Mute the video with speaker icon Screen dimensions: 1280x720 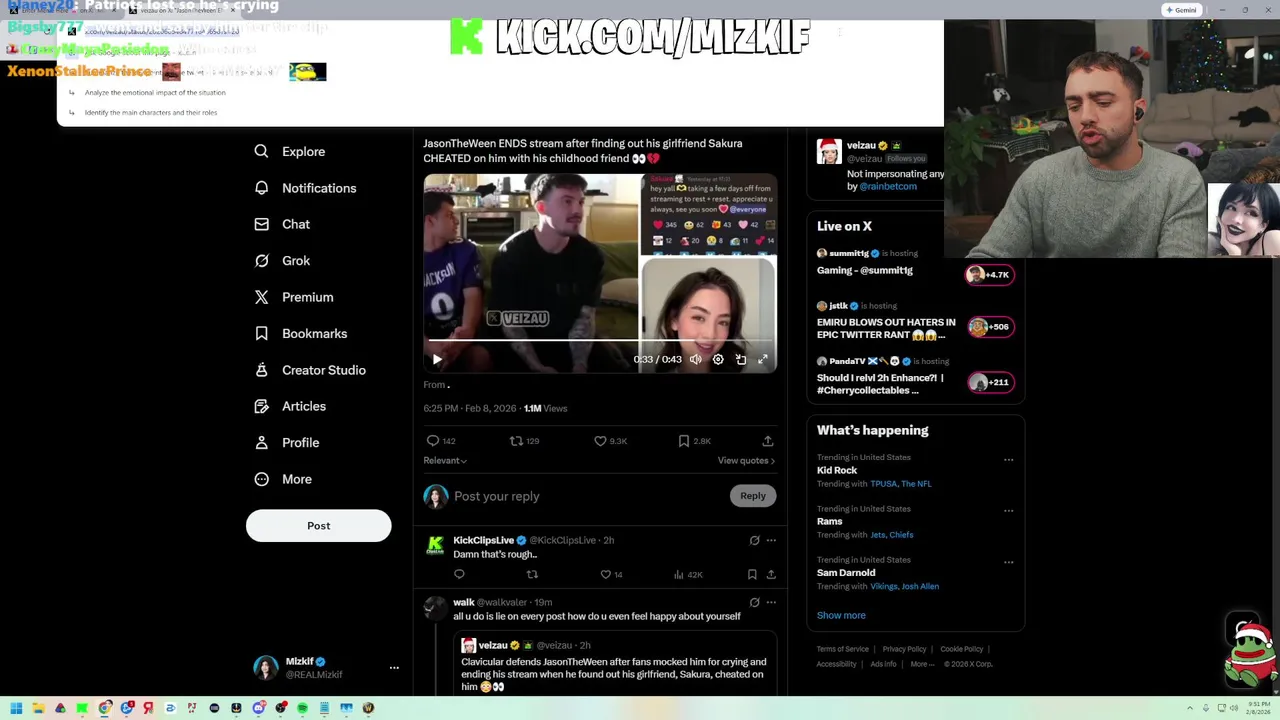point(696,359)
